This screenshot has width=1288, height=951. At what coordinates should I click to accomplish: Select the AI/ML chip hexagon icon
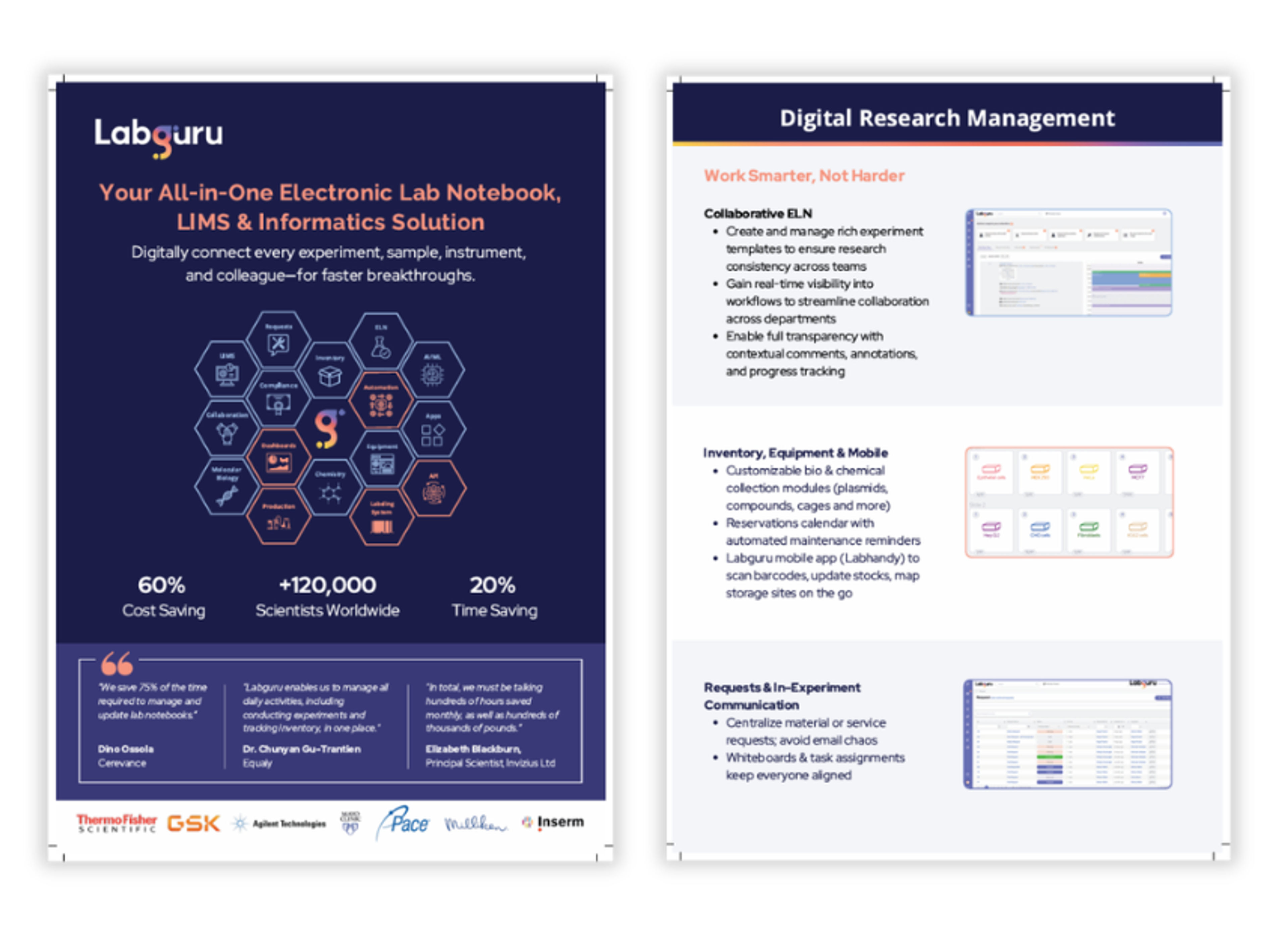tap(433, 370)
